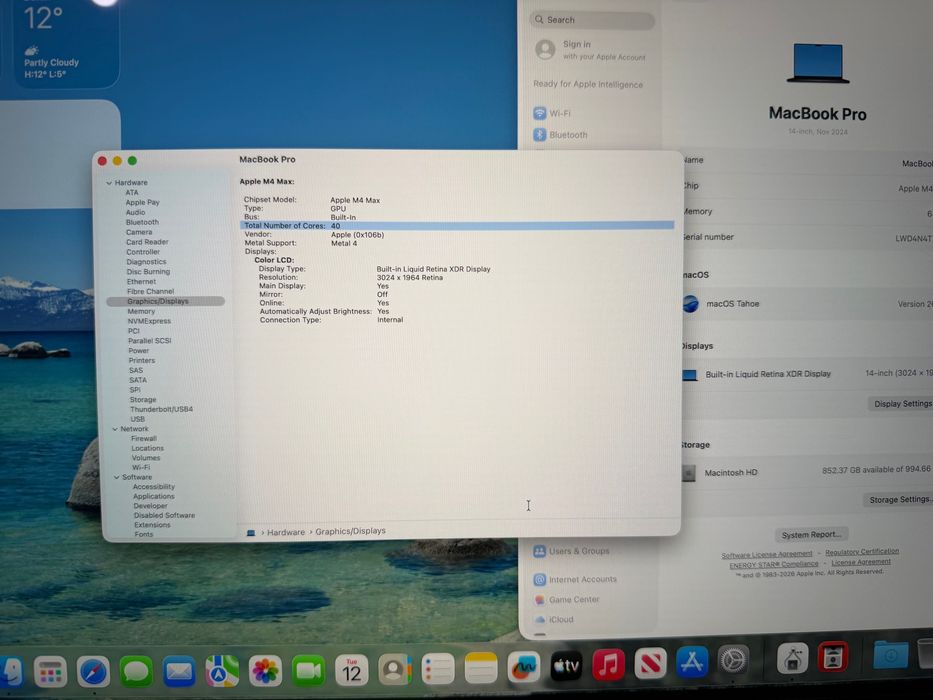The height and width of the screenshot is (700, 933).
Task: Open Notes app in the Dock
Action: [481, 668]
